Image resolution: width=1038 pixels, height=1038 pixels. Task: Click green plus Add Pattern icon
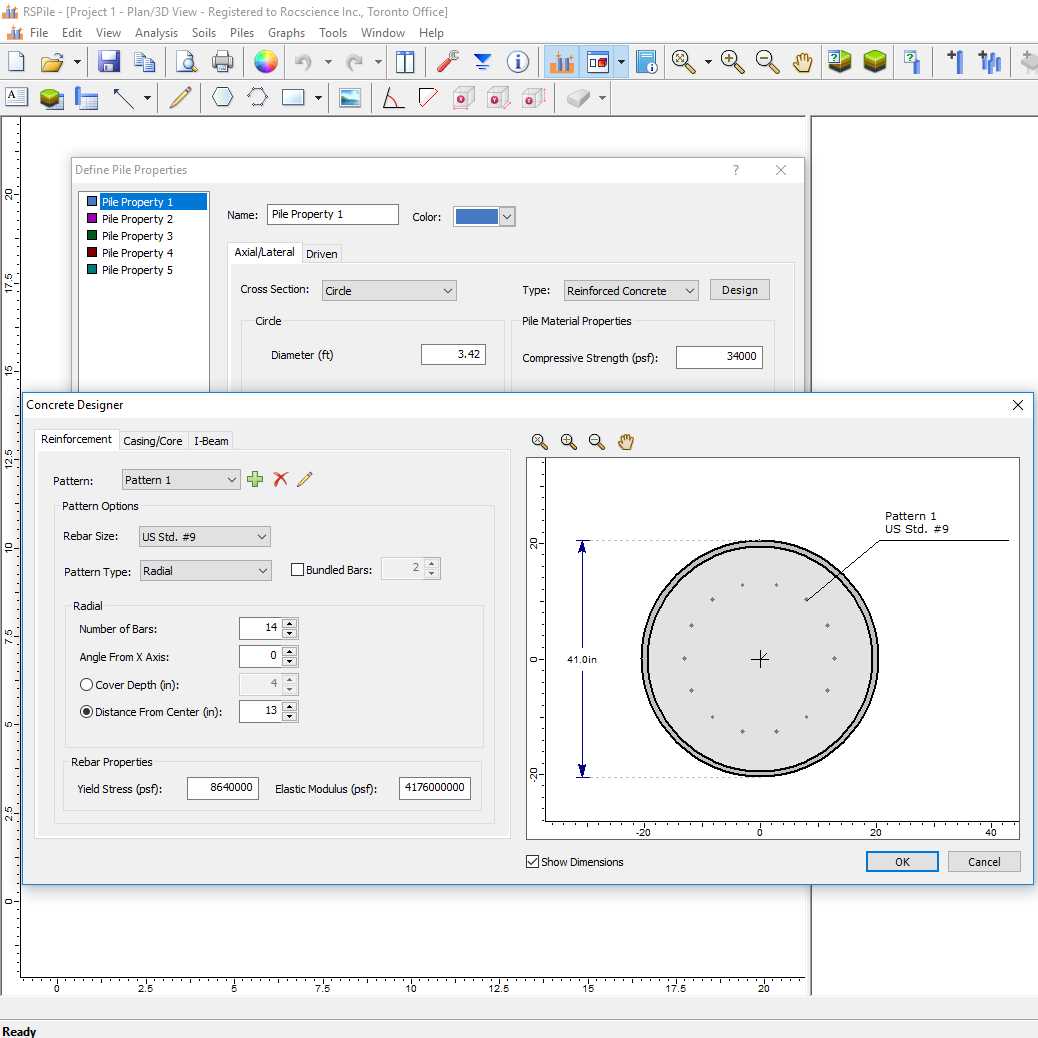click(x=255, y=479)
